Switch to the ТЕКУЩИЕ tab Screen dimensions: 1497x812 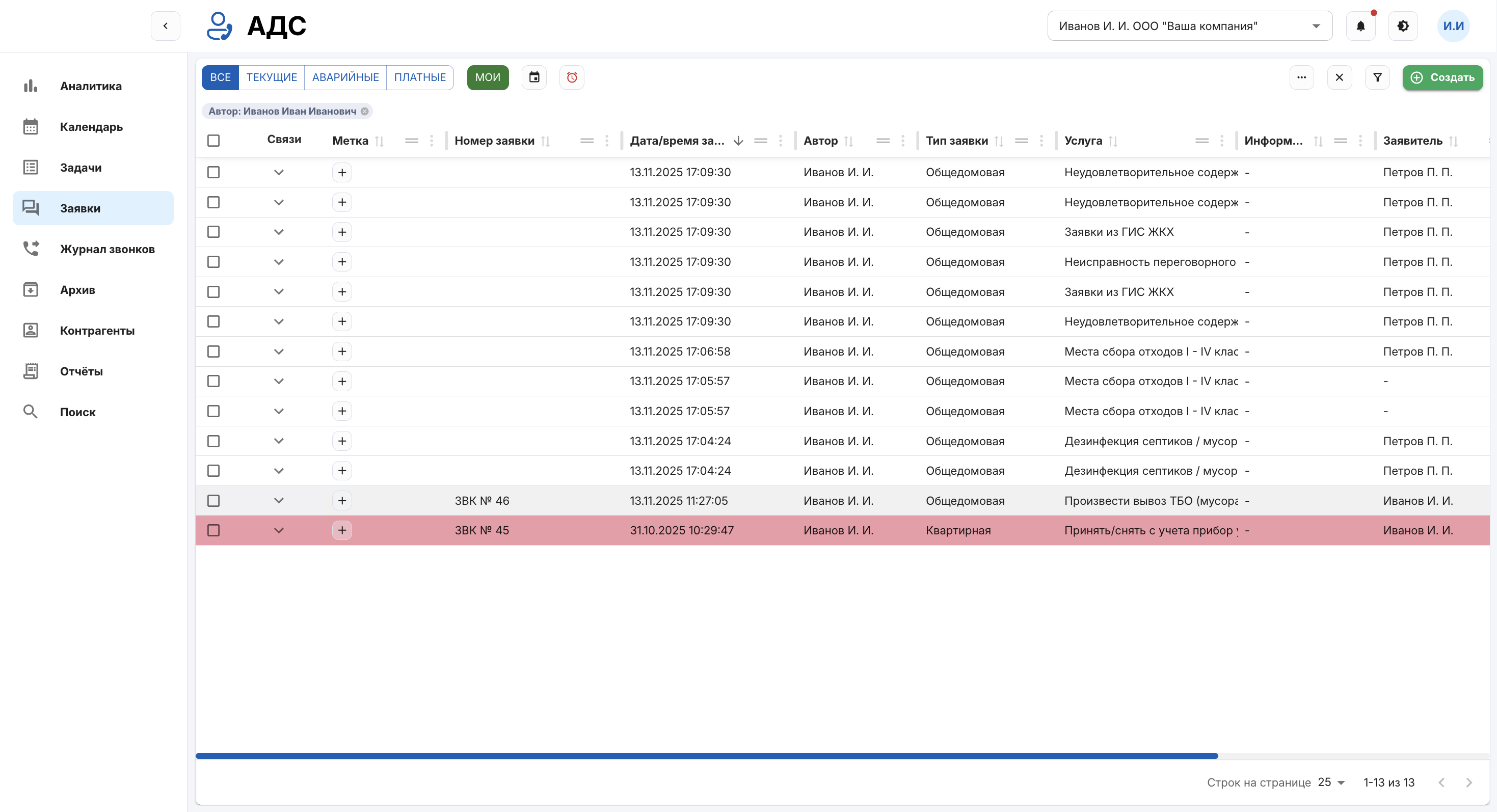(272, 77)
